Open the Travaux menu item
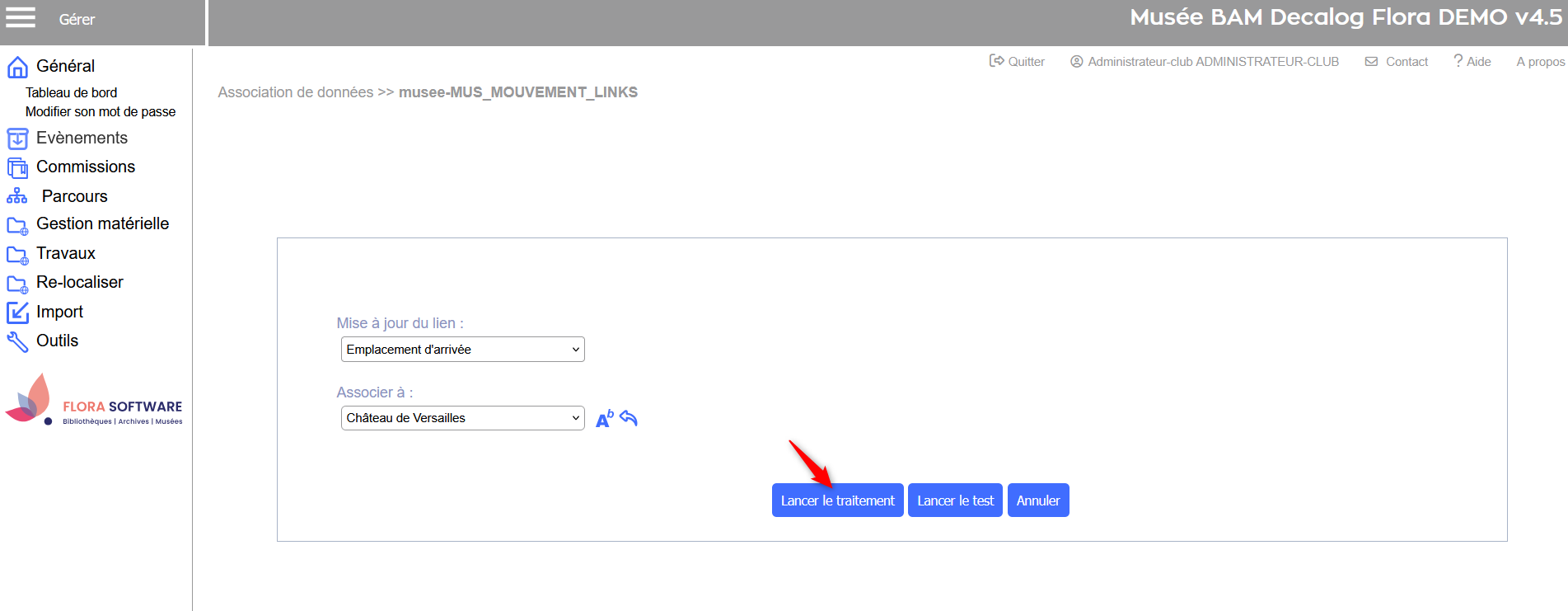Image resolution: width=1568 pixels, height=611 pixels. click(66, 253)
